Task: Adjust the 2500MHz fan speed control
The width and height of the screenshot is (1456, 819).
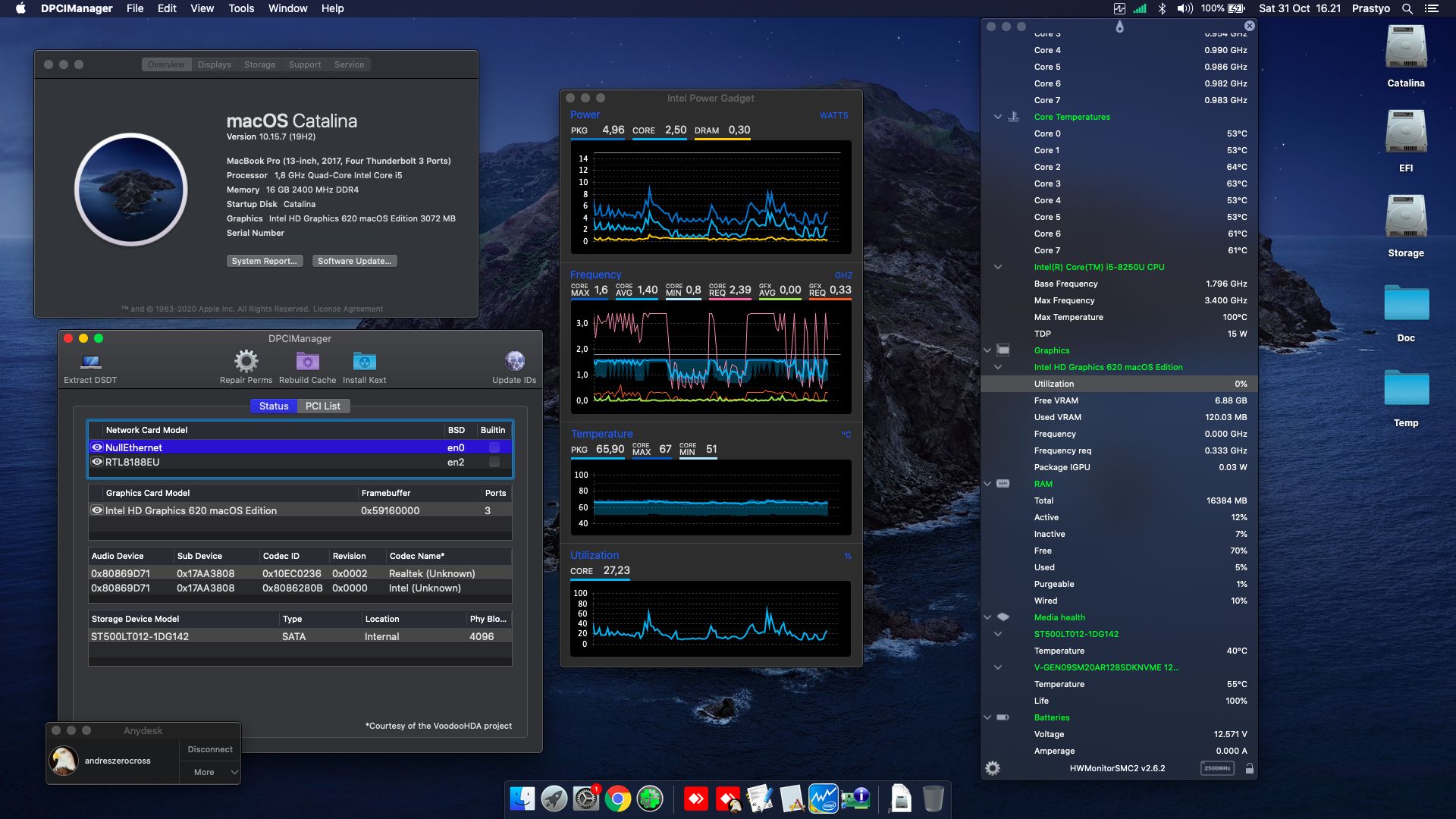Action: [x=1217, y=767]
